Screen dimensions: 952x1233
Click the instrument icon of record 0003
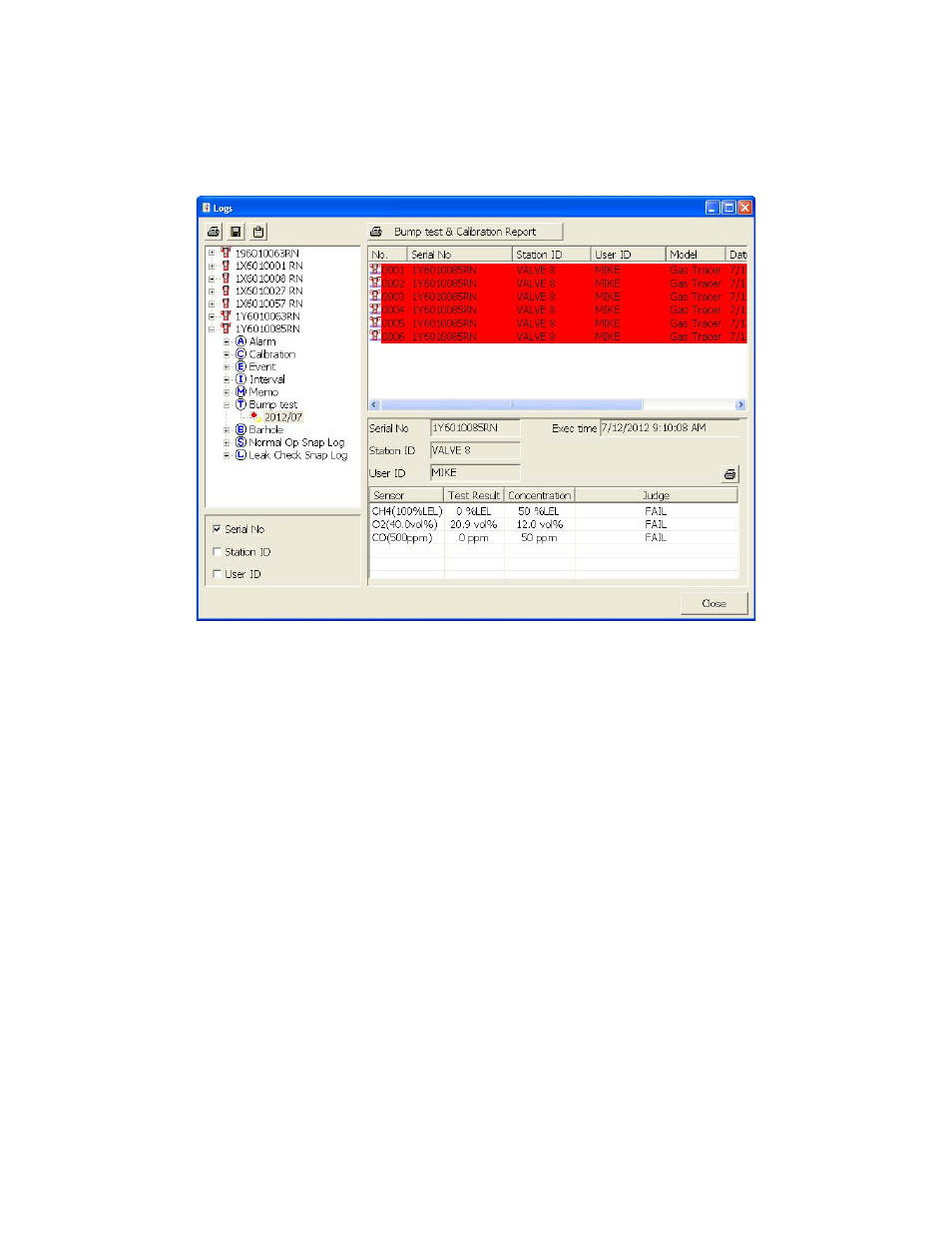pyautogui.click(x=375, y=297)
